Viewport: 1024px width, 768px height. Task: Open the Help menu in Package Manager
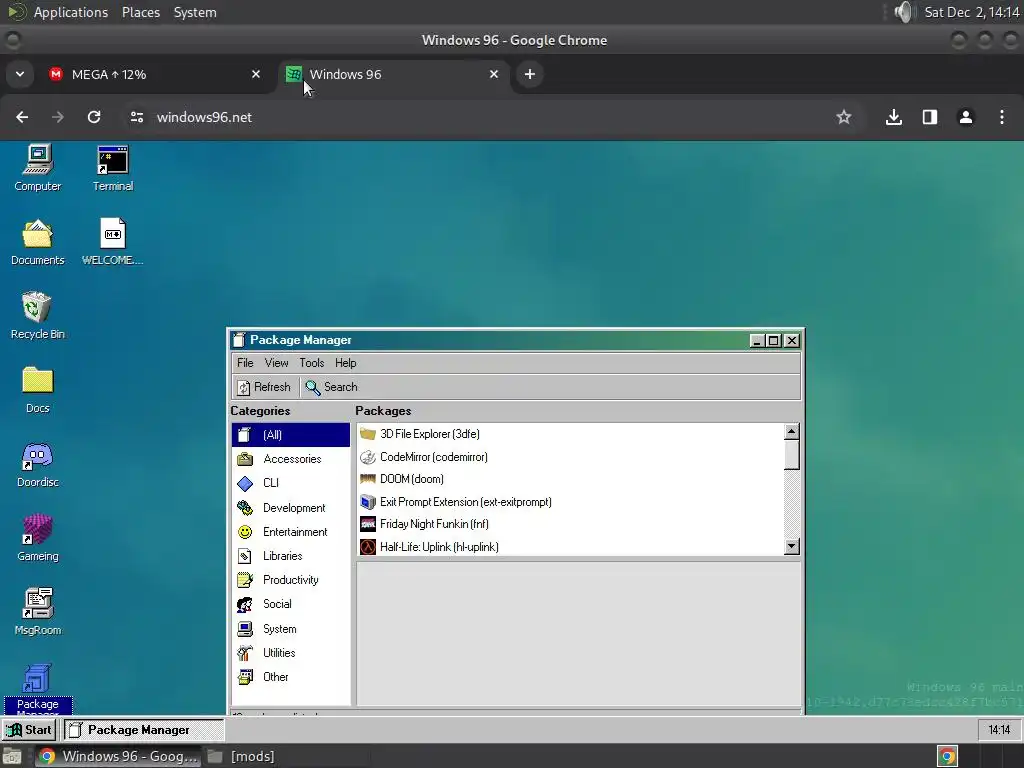(345, 363)
